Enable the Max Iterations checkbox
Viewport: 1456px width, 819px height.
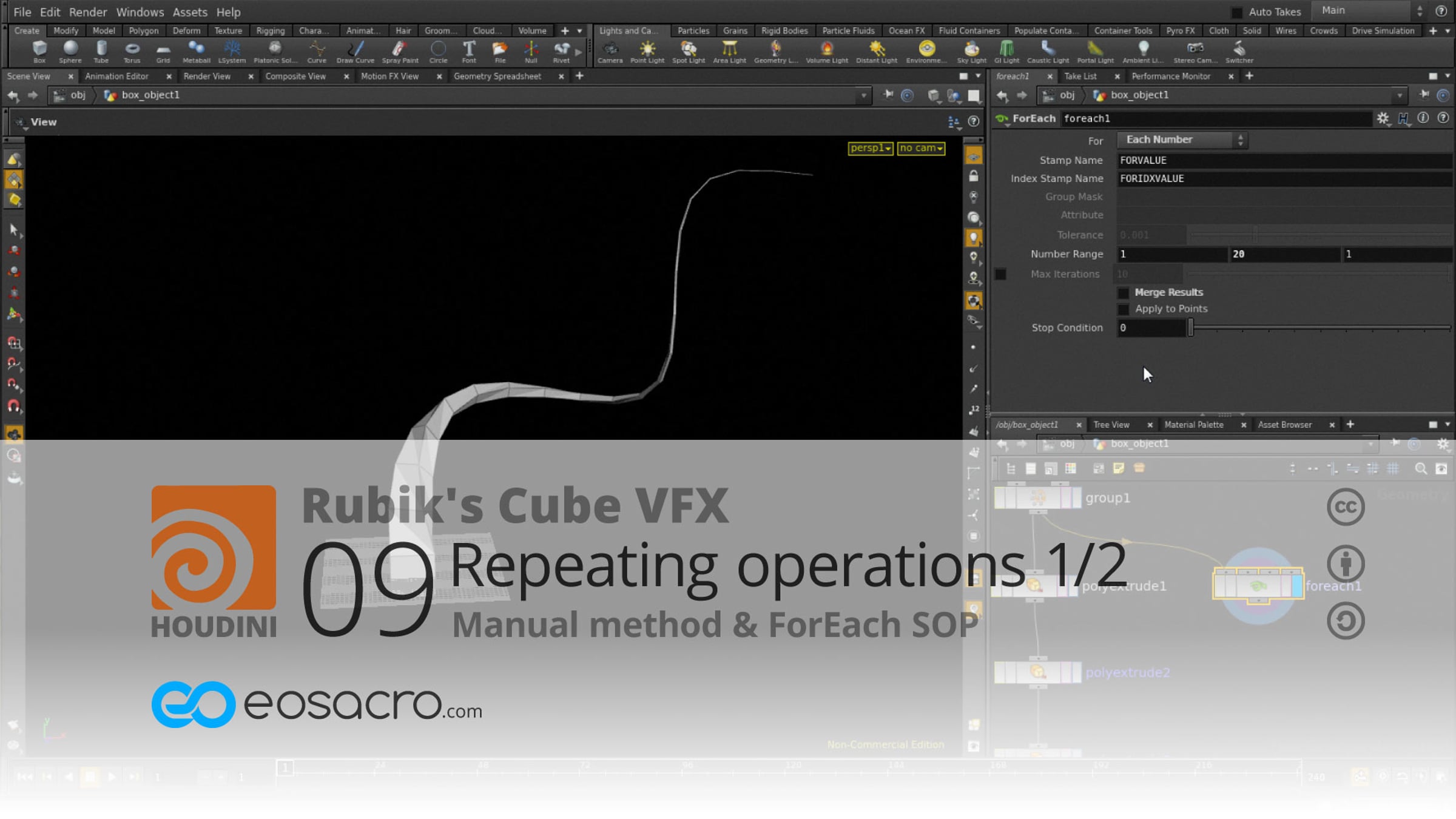(1001, 274)
